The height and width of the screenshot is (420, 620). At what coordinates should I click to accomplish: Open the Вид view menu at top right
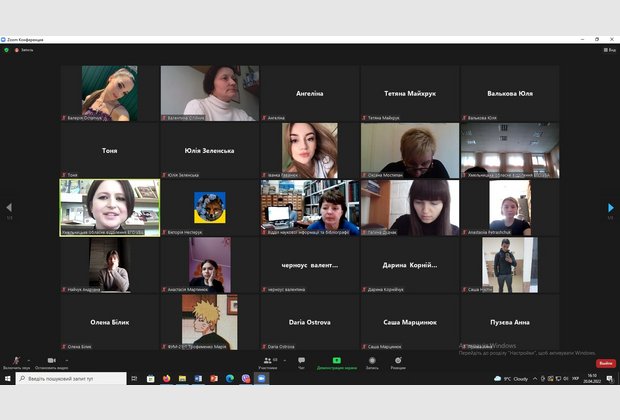click(x=610, y=50)
